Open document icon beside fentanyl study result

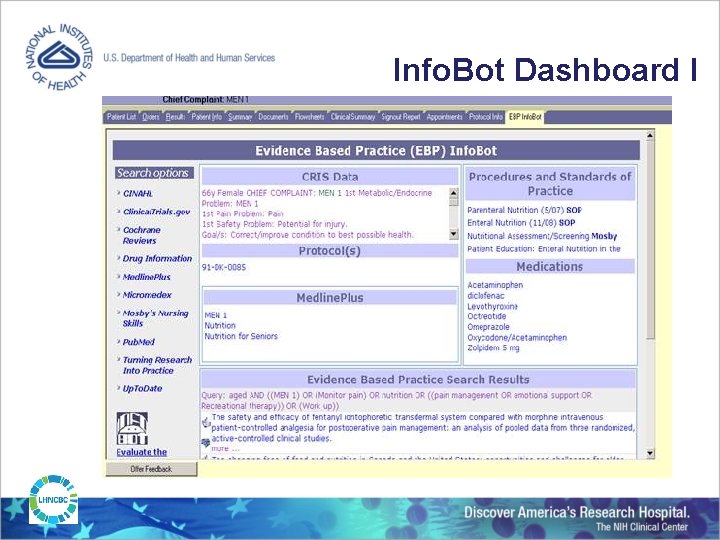pyautogui.click(x=206, y=421)
